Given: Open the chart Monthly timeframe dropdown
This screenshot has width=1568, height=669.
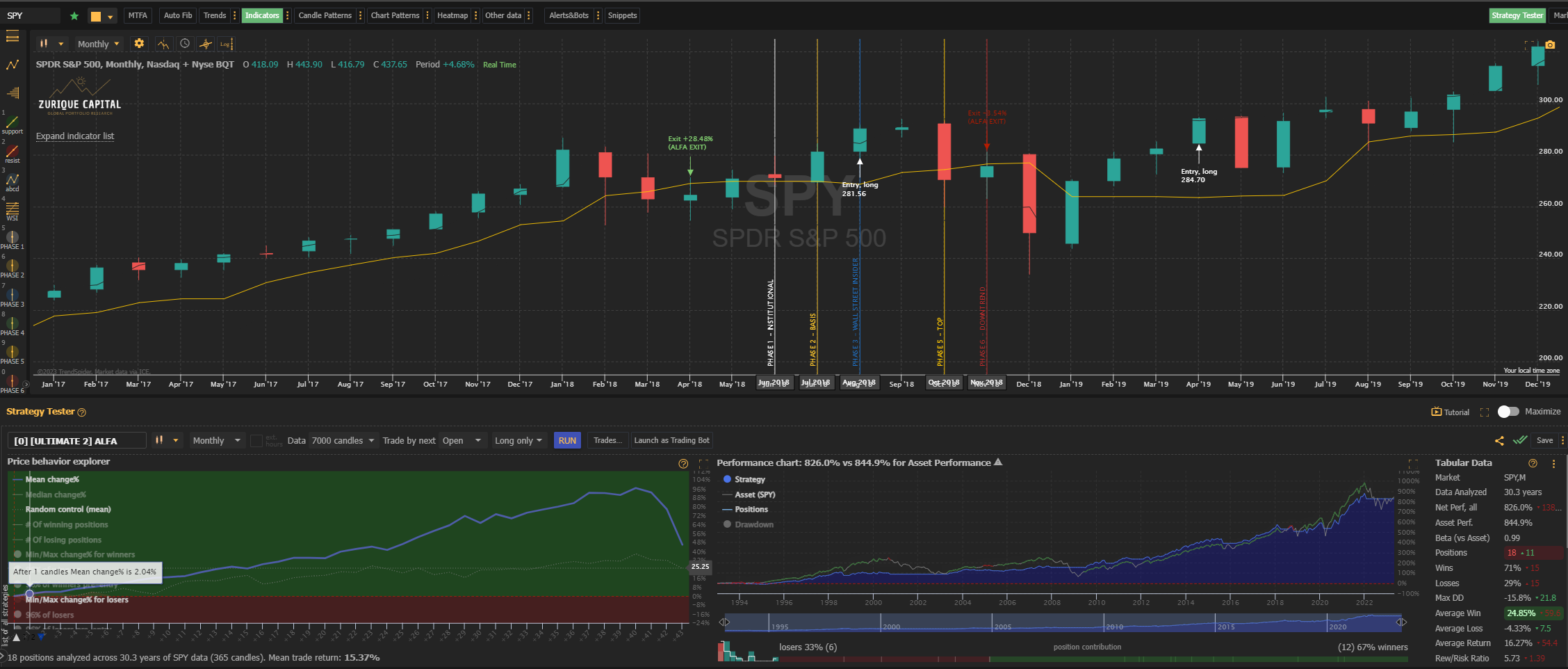Looking at the screenshot, I should 98,44.
